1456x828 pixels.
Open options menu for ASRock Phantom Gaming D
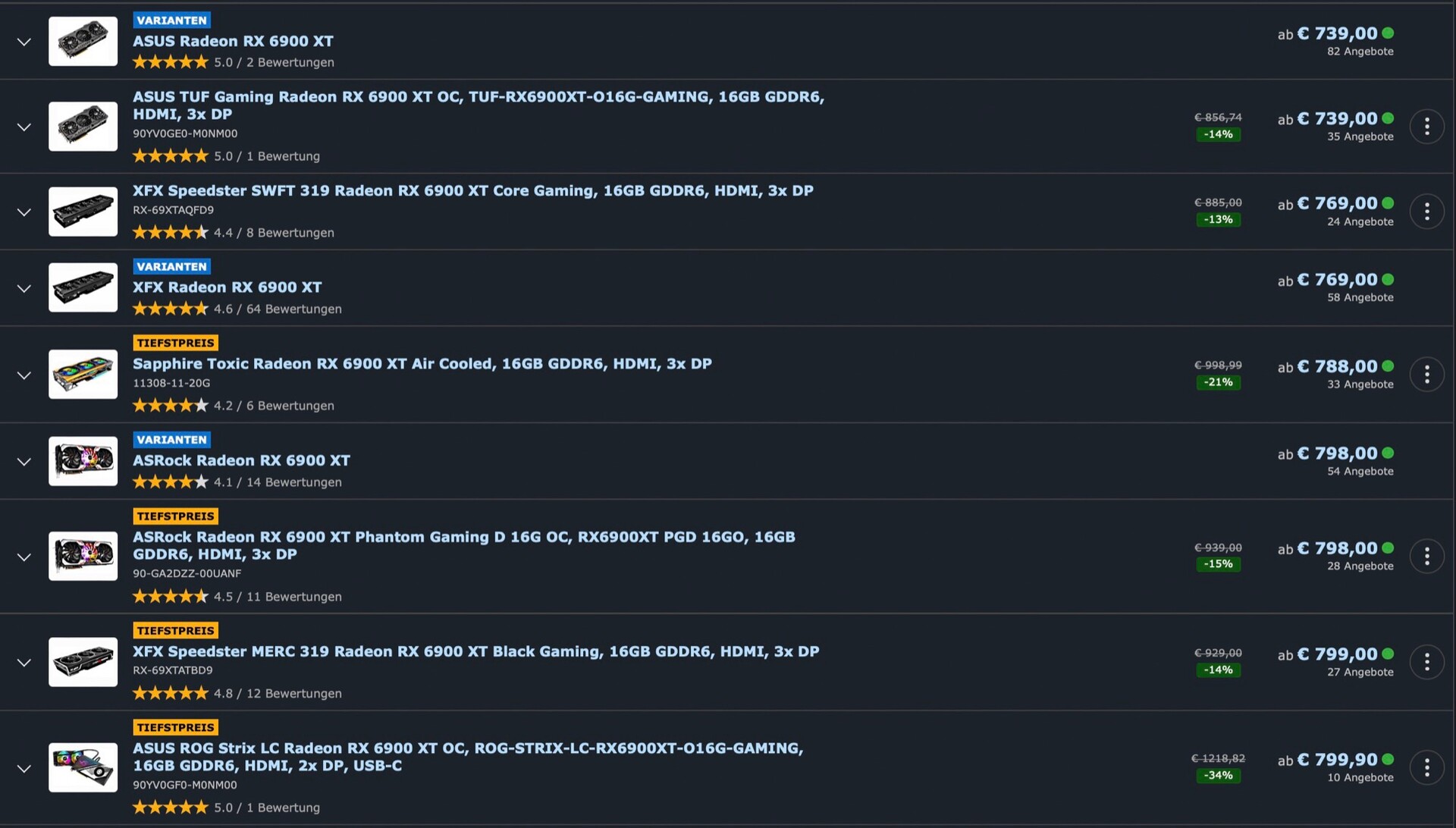[1426, 557]
